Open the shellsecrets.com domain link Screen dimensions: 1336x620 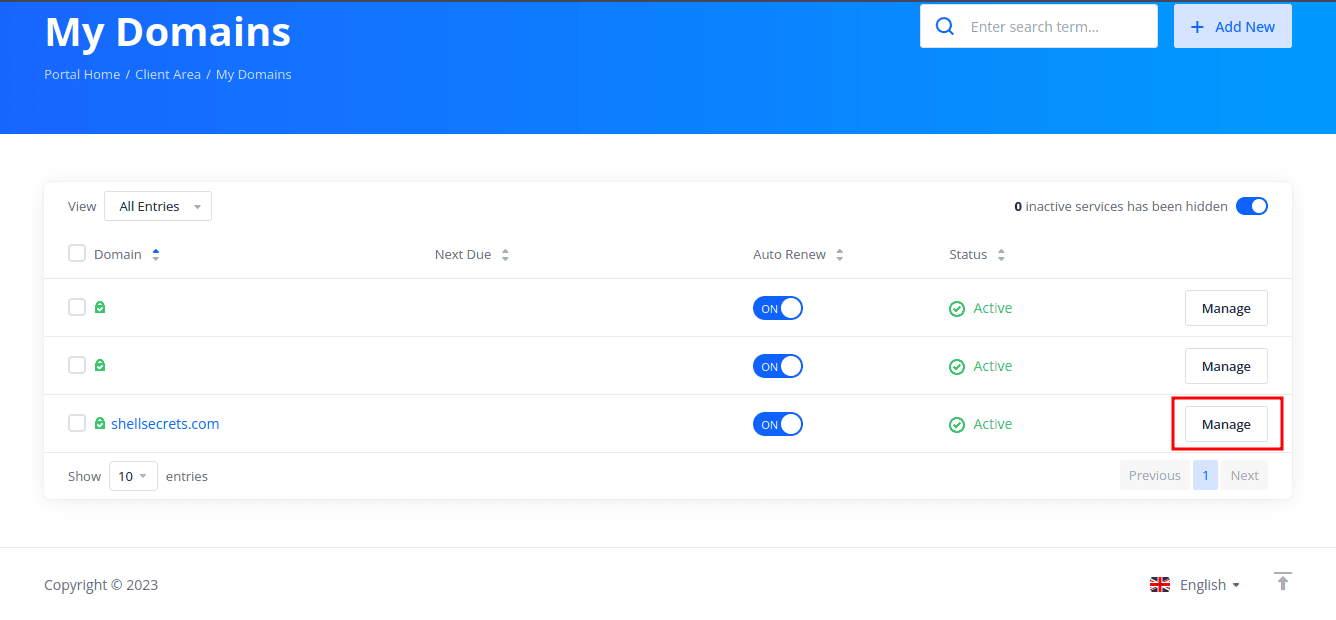(x=165, y=423)
